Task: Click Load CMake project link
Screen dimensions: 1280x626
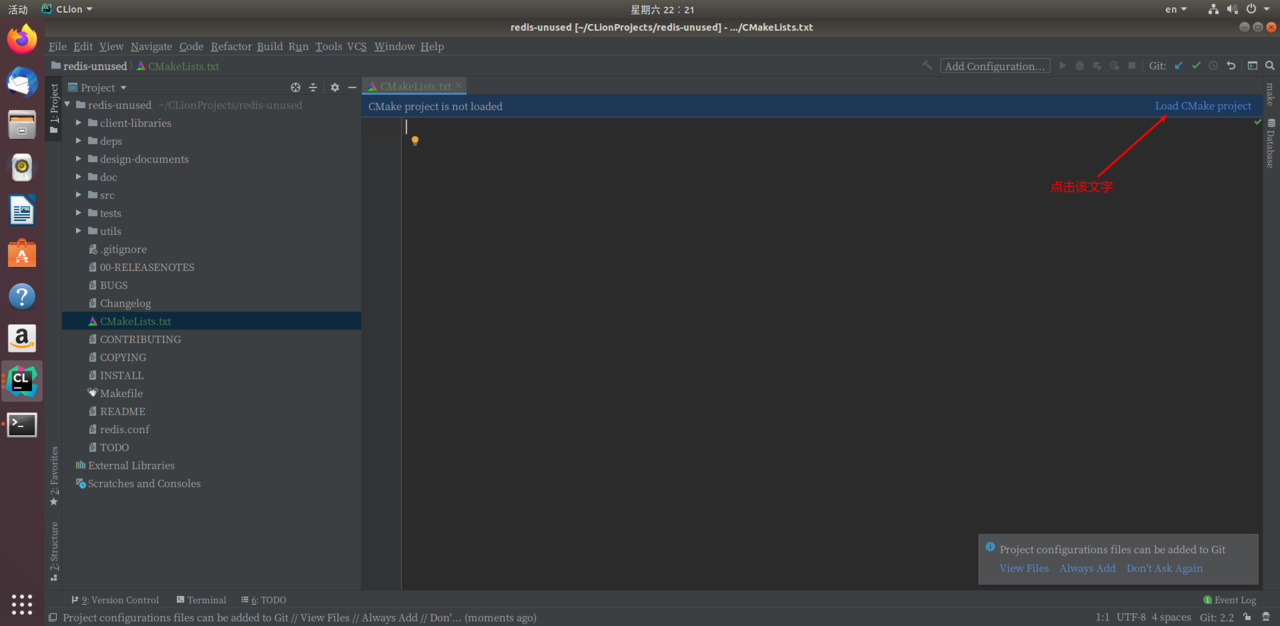Action: coord(1203,106)
